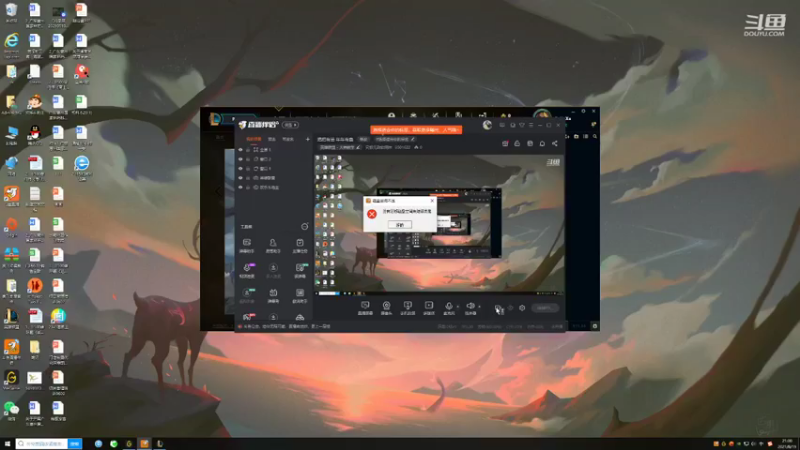800x450 pixels.
Task: Open WeChat desktop shortcut
Action: tap(11, 411)
